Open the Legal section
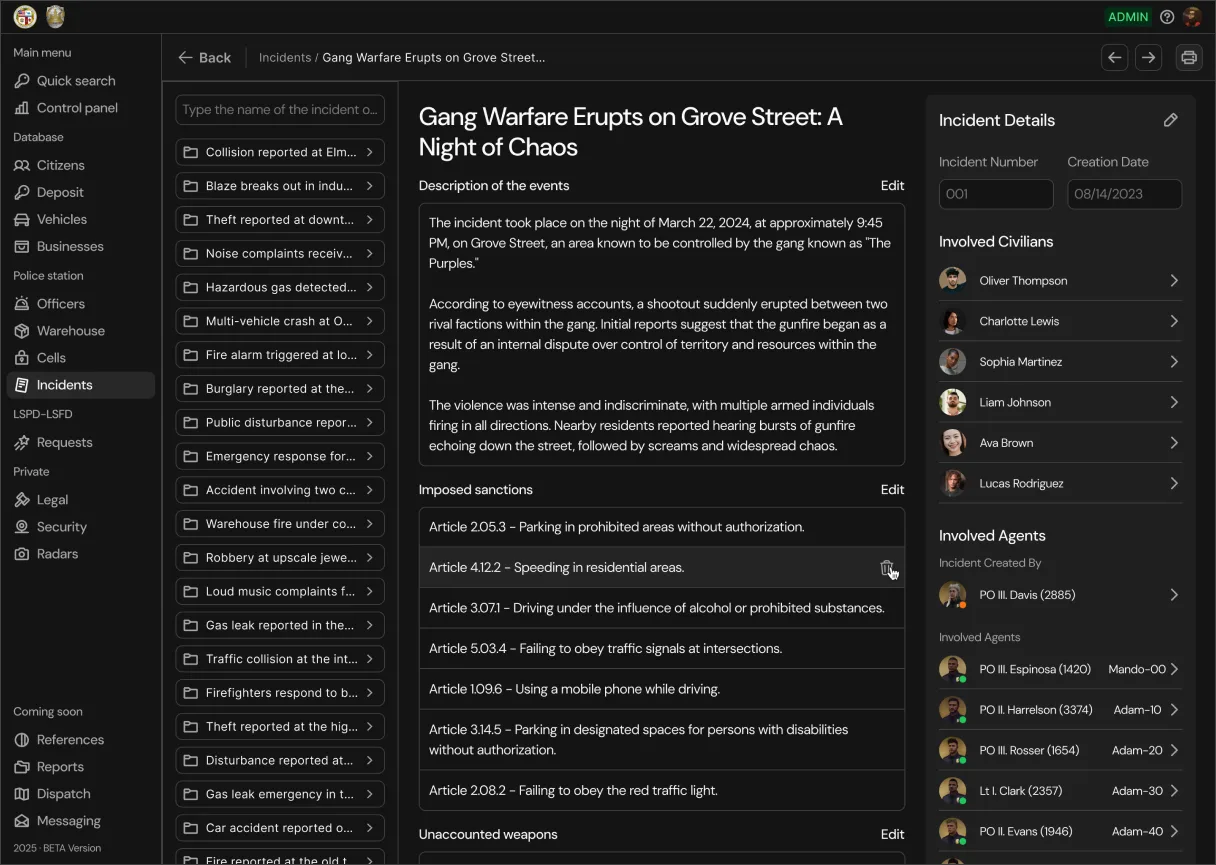The image size is (1216, 865). [x=80, y=500]
